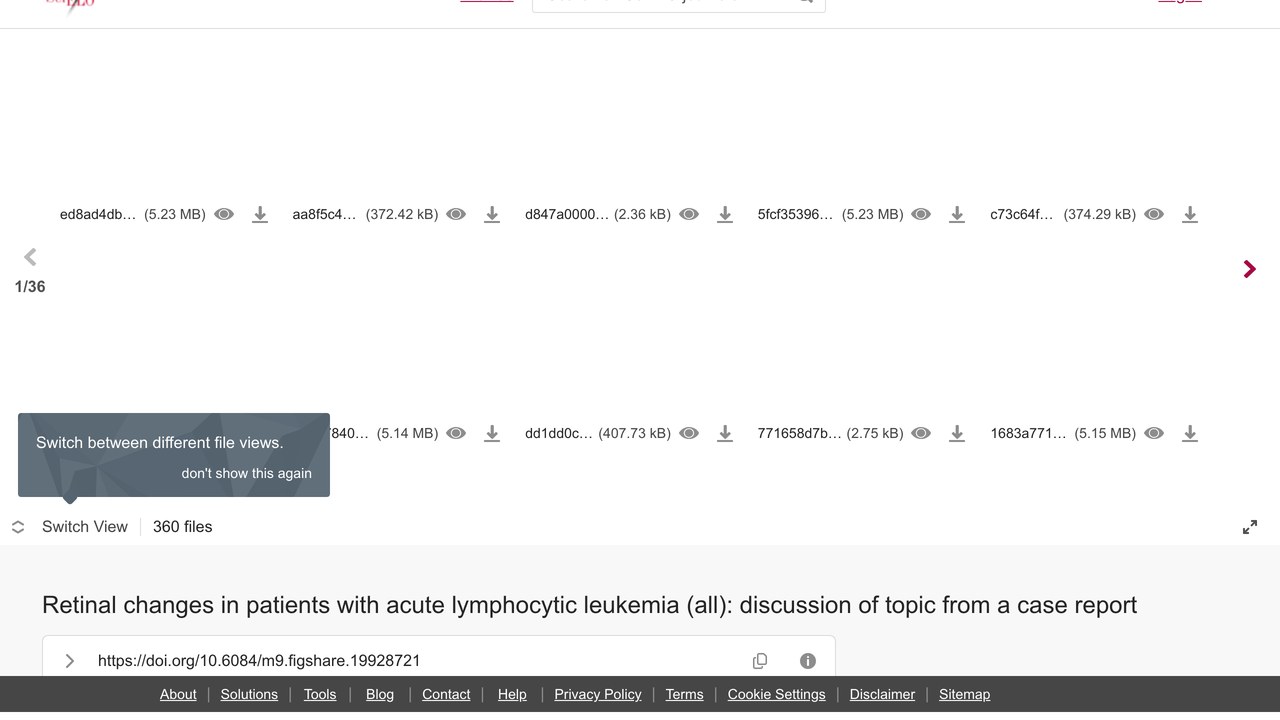
Task: Switch between file views
Action: point(70,527)
